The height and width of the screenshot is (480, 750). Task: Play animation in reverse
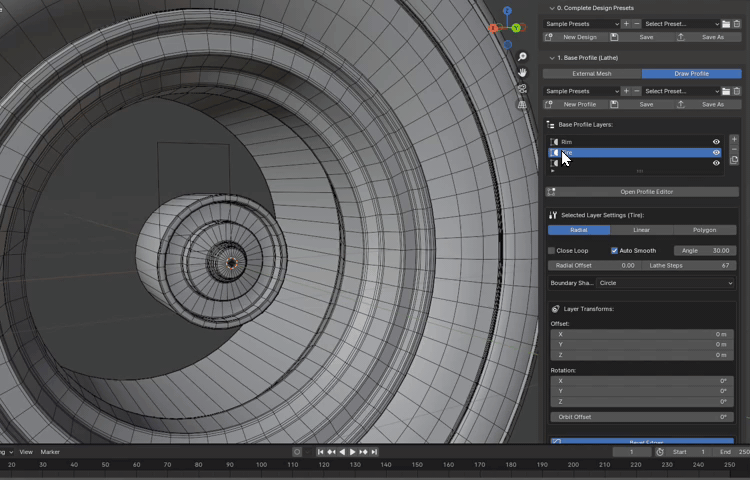(342, 452)
